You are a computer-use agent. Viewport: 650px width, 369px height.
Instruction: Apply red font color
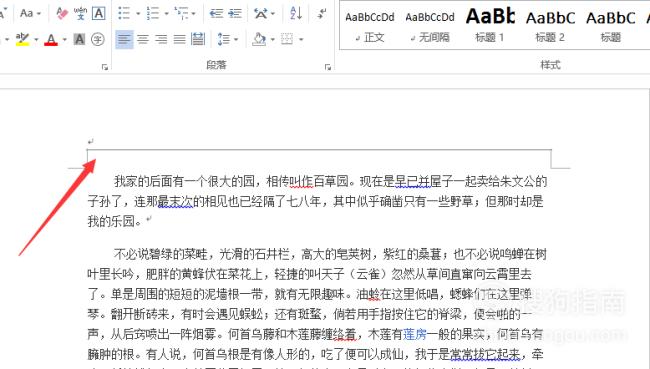pyautogui.click(x=51, y=39)
